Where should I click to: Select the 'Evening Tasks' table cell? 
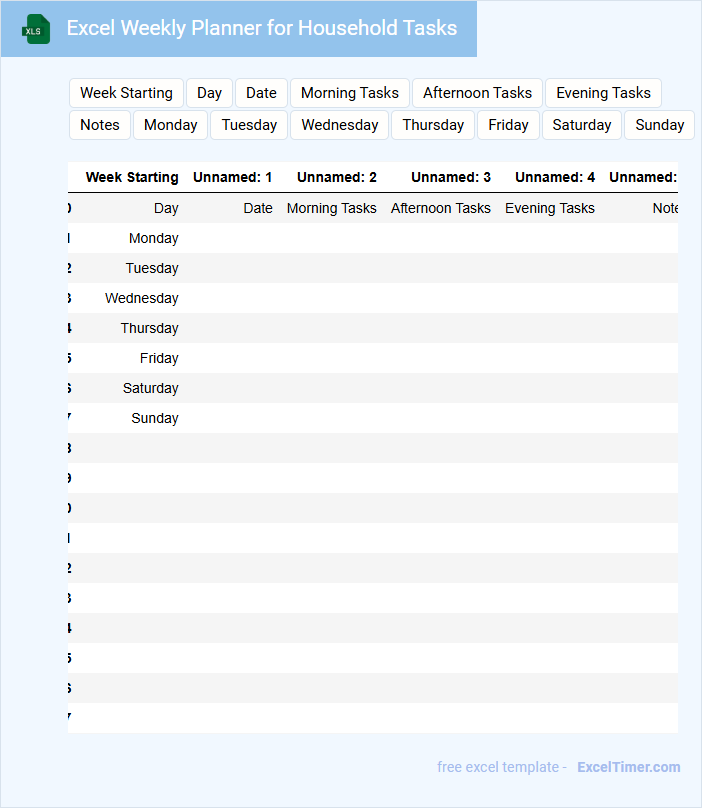click(550, 208)
